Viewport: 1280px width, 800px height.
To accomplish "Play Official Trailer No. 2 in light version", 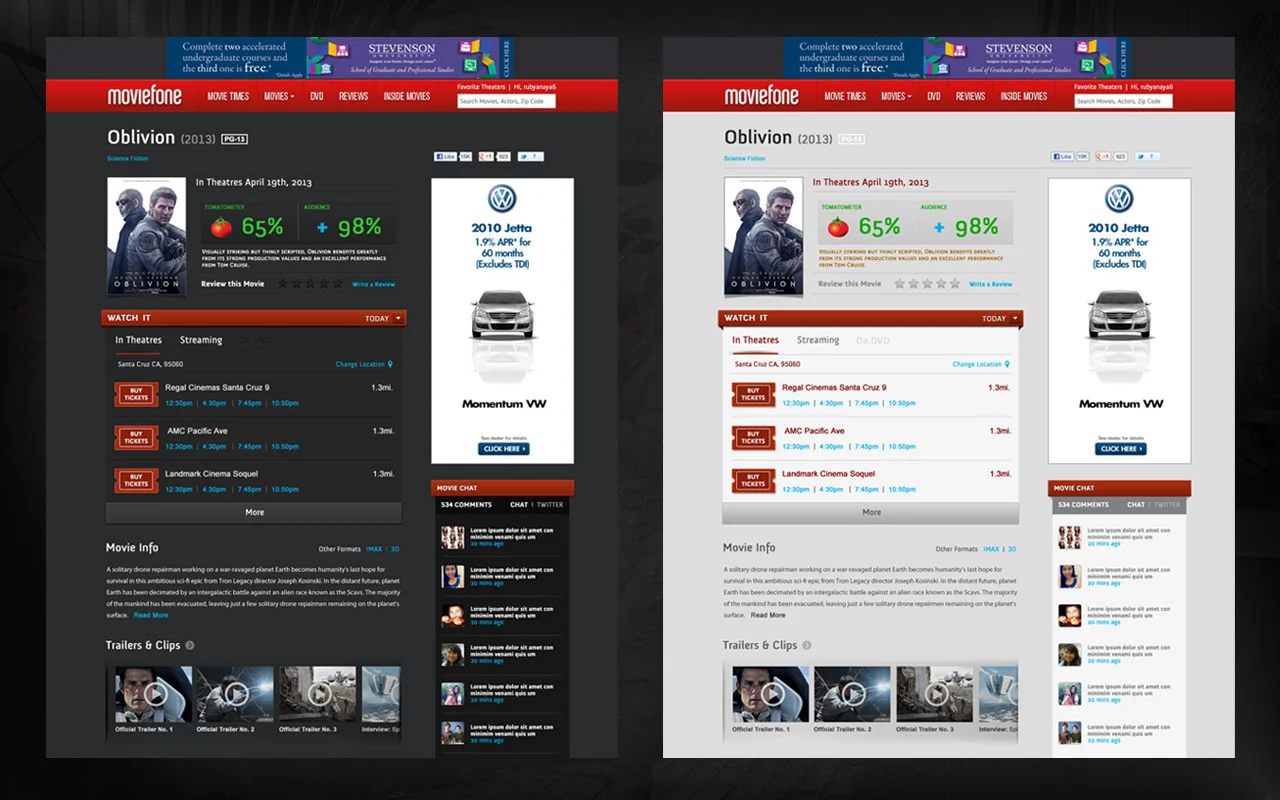I will coord(852,694).
